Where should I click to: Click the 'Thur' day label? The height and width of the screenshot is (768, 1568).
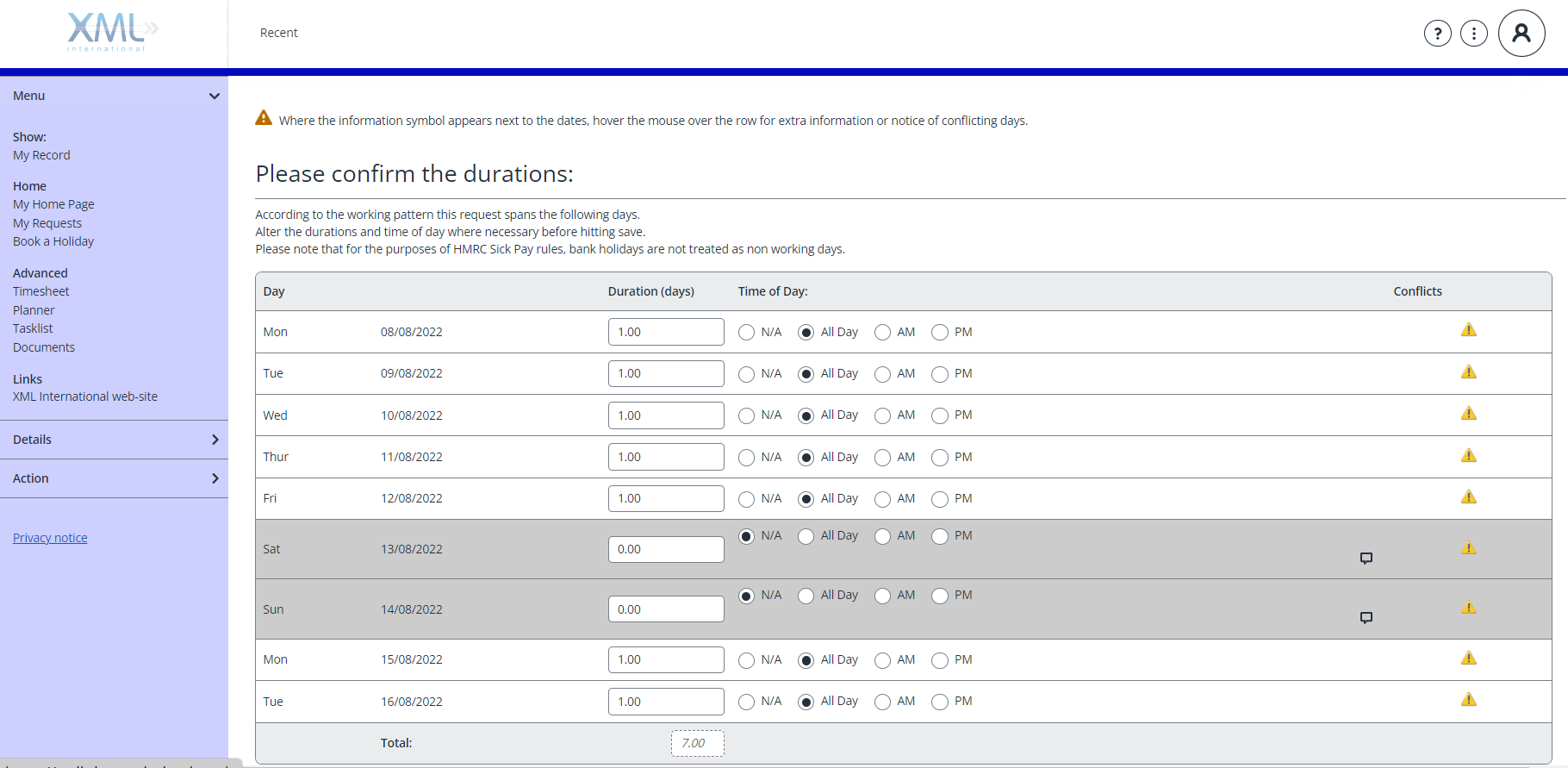276,457
